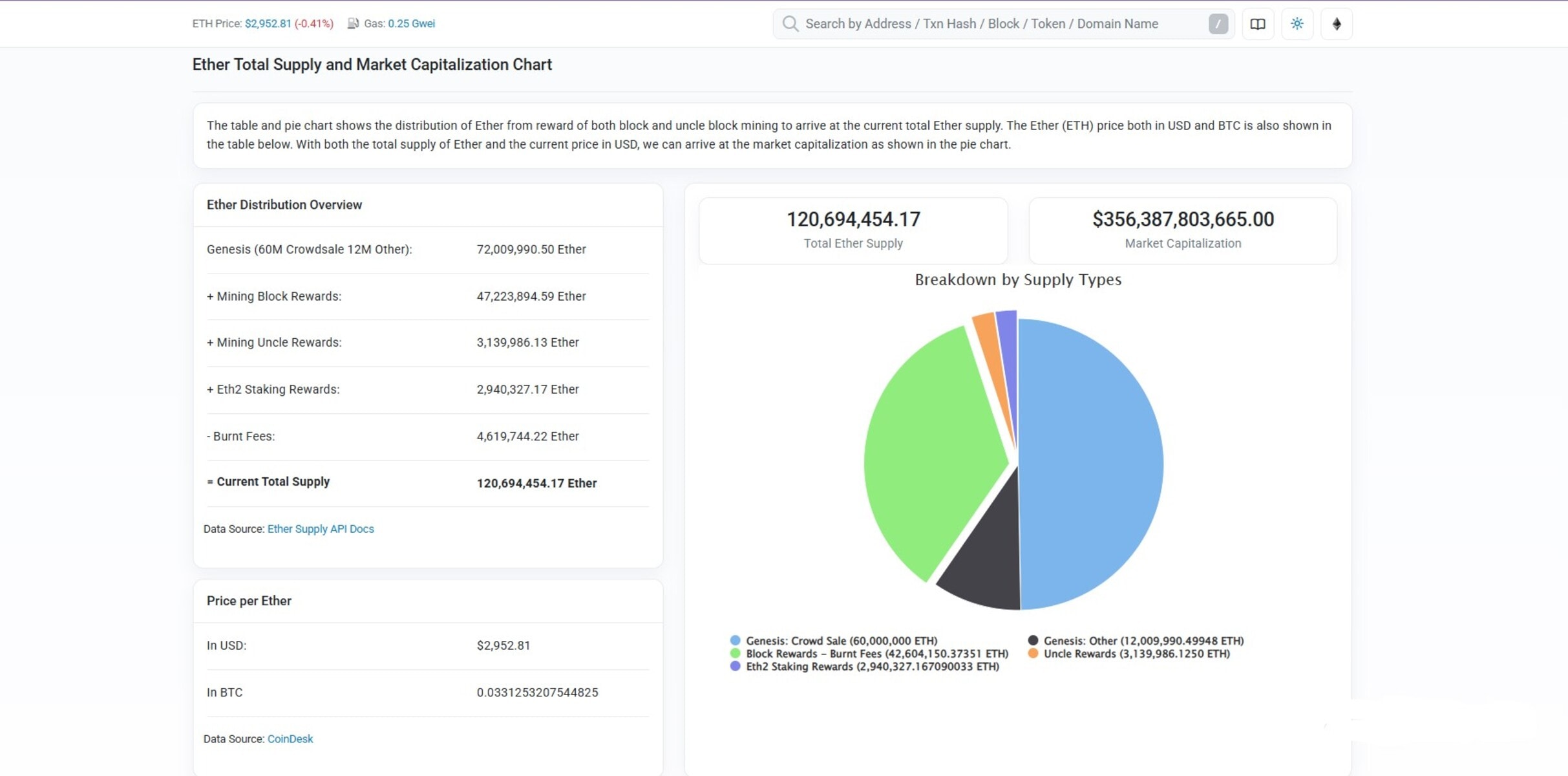Click the magnifying glass search icon

pyautogui.click(x=790, y=23)
